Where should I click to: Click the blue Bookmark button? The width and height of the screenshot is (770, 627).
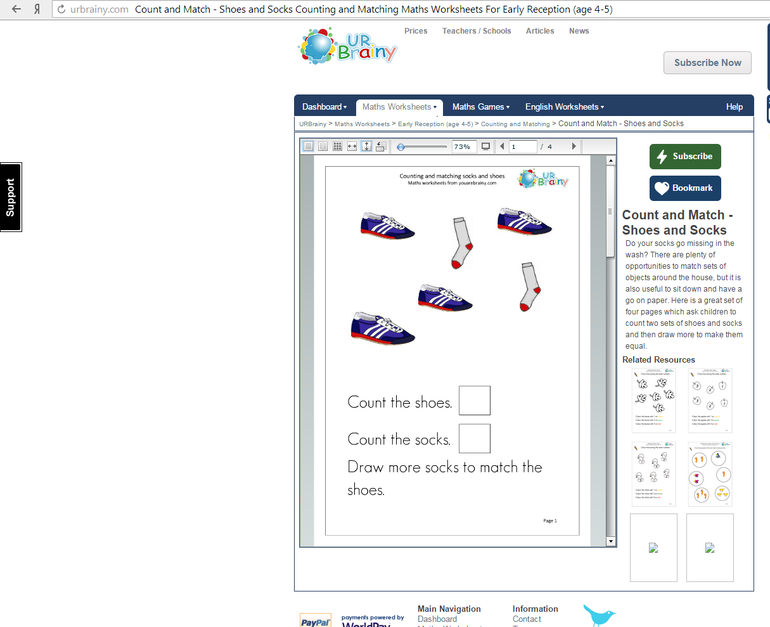pyautogui.click(x=685, y=188)
